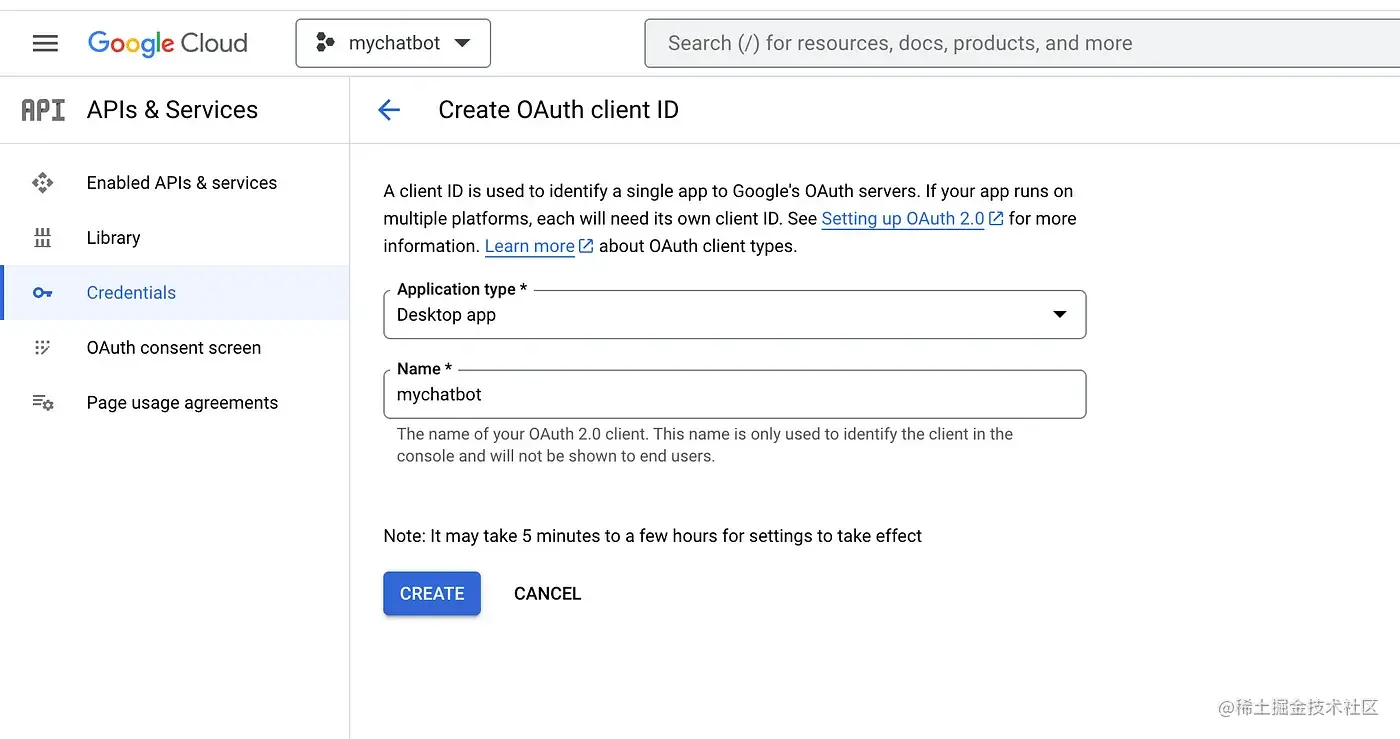Open the mychatbot project selector dropdown
1400x739 pixels.
[x=393, y=43]
